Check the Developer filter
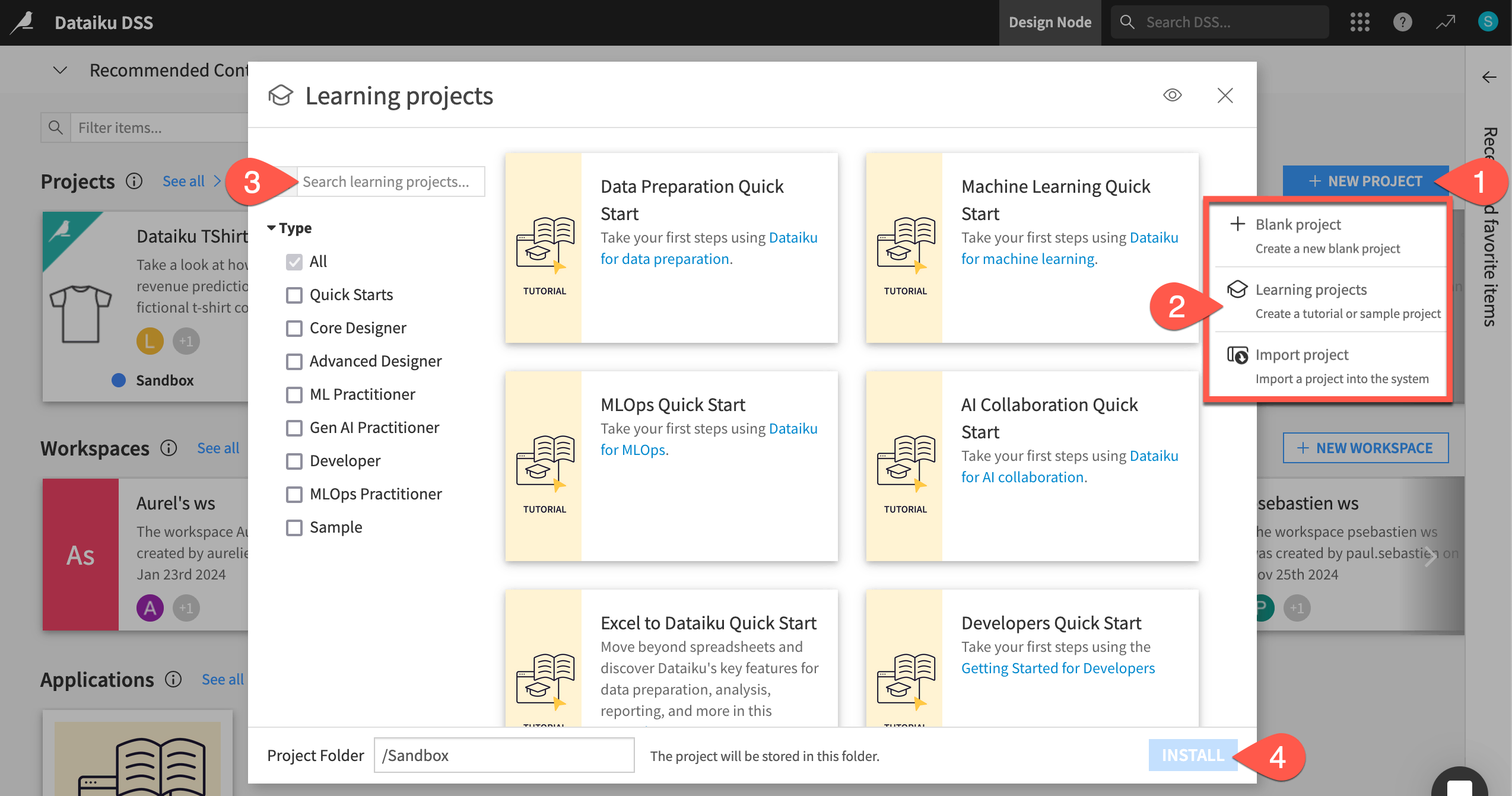 294,461
